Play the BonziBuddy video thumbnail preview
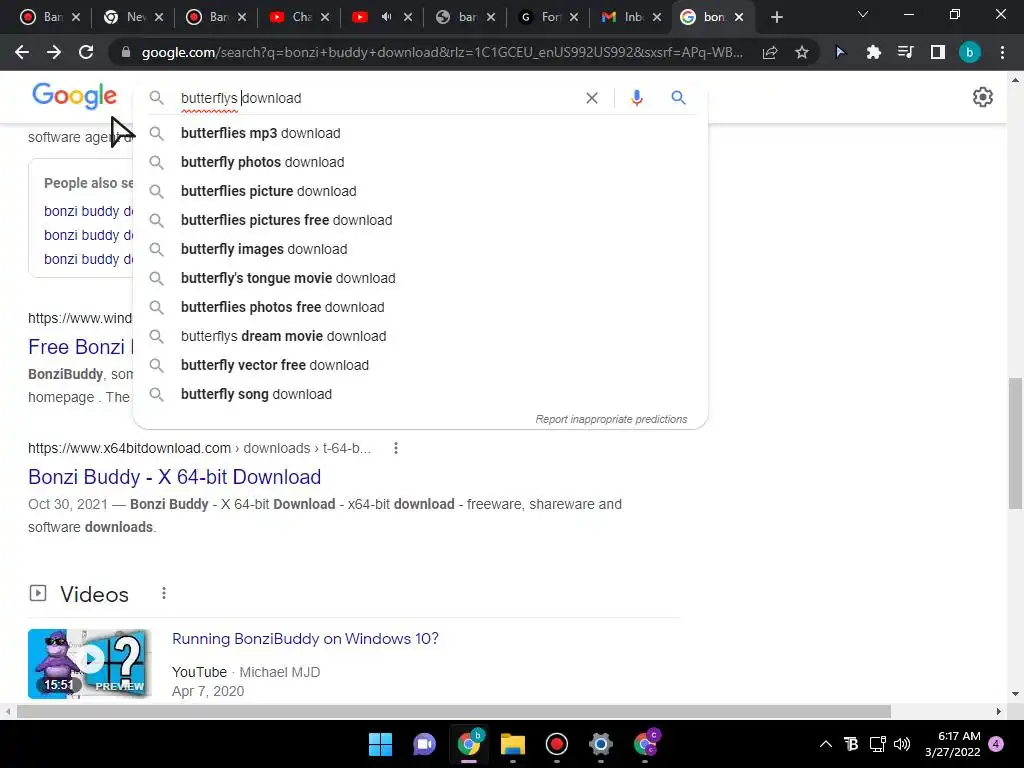 coord(89,664)
